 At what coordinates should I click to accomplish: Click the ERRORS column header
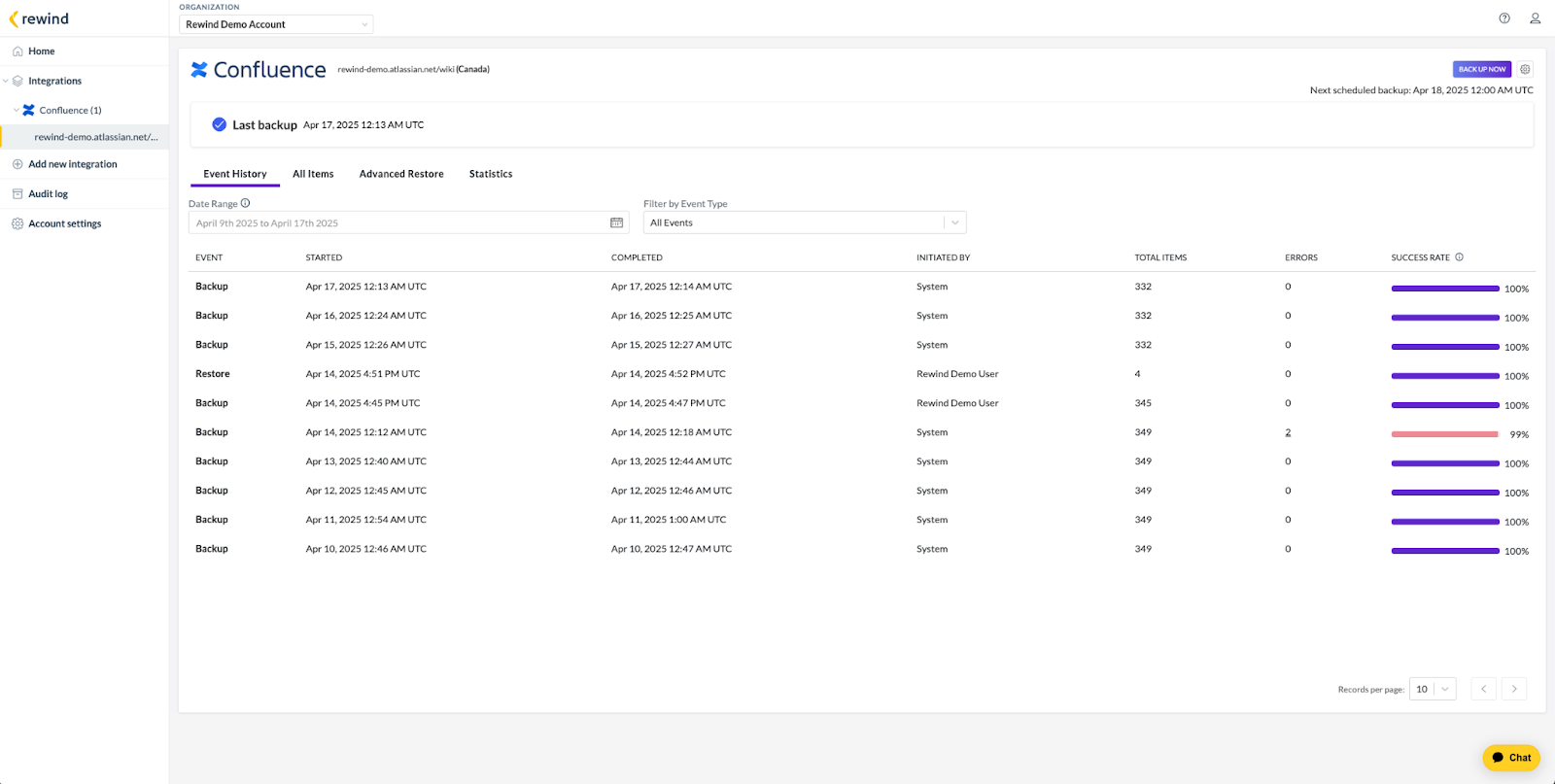(1301, 257)
